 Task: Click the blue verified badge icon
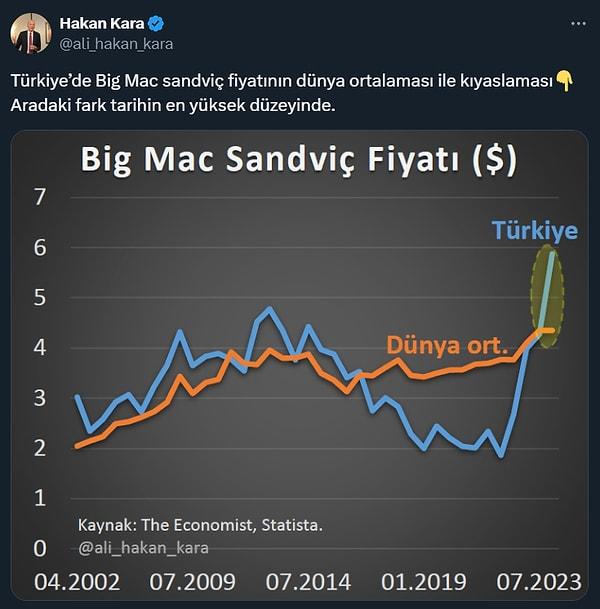pyautogui.click(x=156, y=24)
